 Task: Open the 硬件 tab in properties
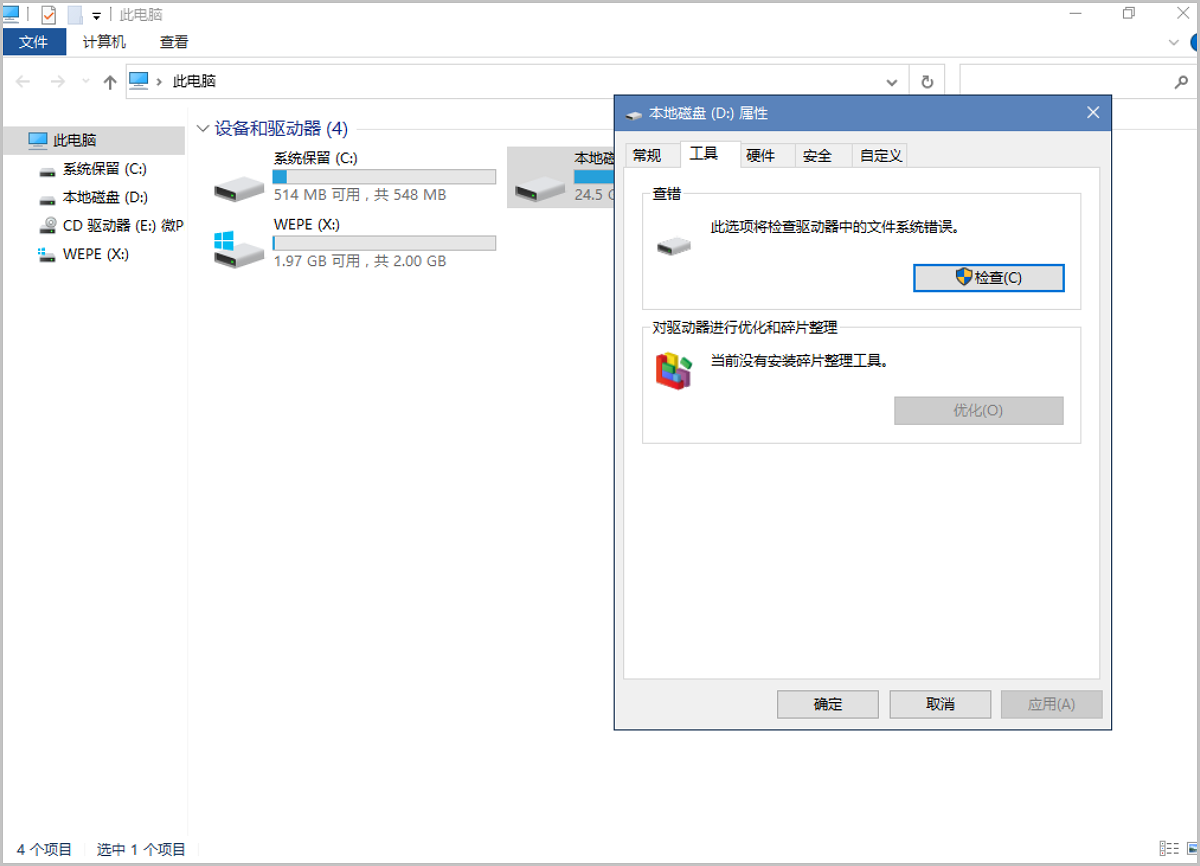click(761, 155)
